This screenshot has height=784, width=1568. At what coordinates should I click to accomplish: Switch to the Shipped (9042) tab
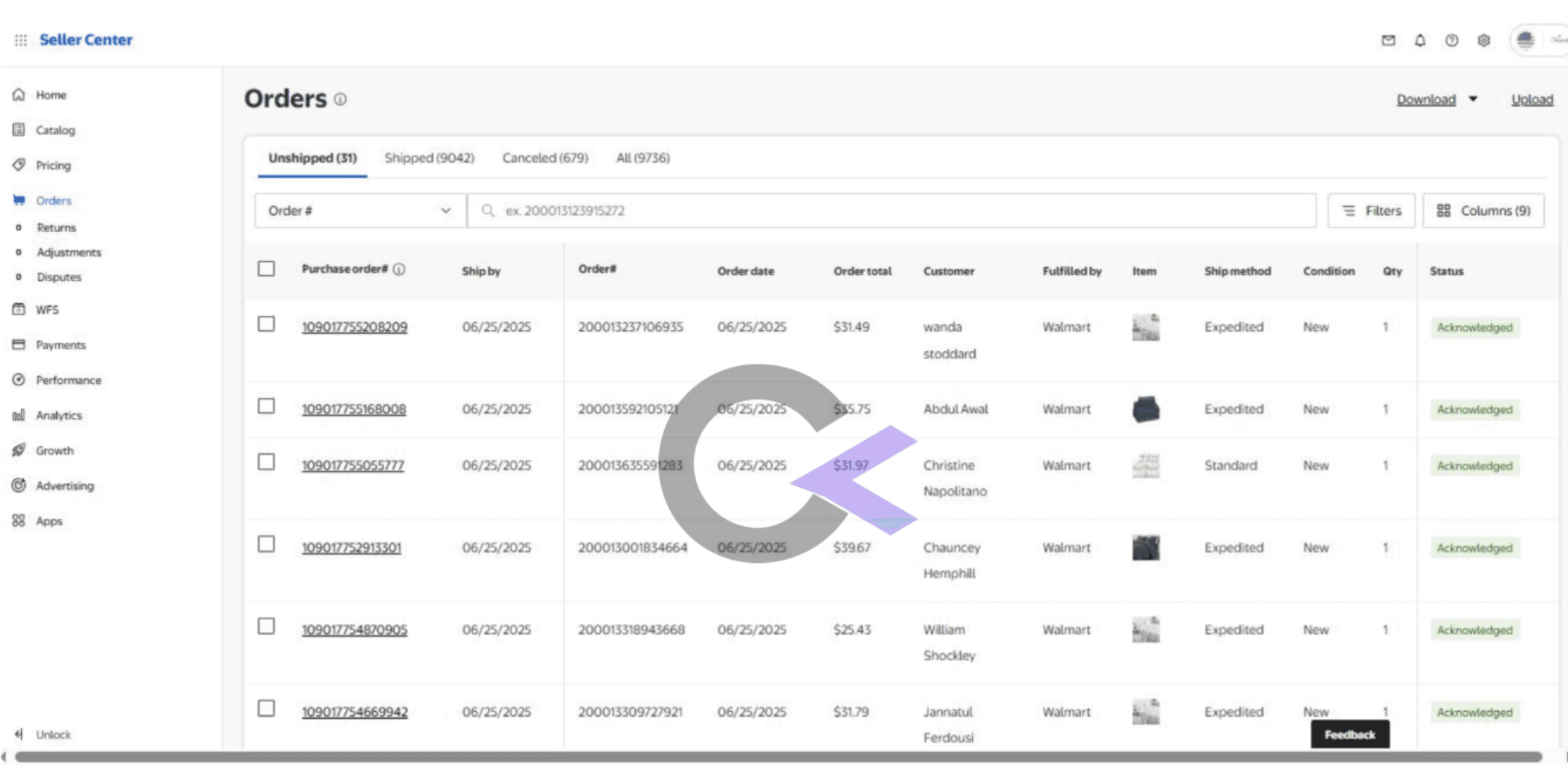[430, 158]
